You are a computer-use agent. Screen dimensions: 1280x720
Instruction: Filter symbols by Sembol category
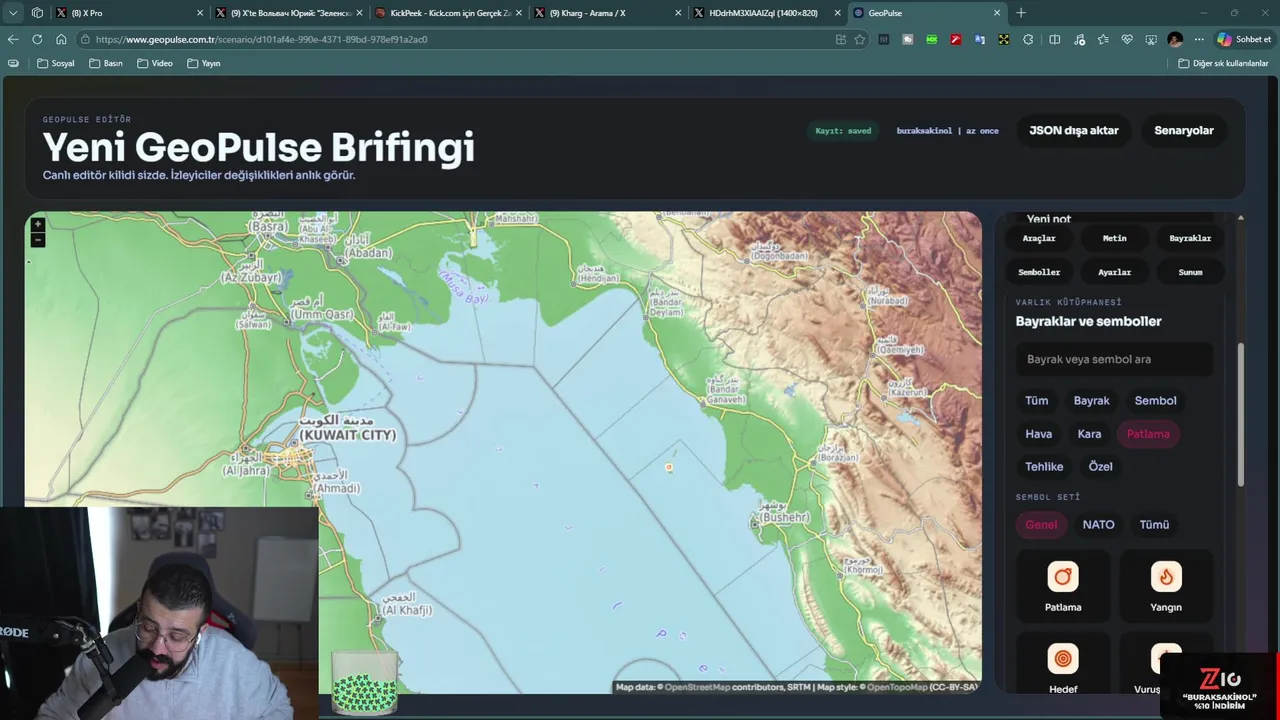(x=1155, y=401)
